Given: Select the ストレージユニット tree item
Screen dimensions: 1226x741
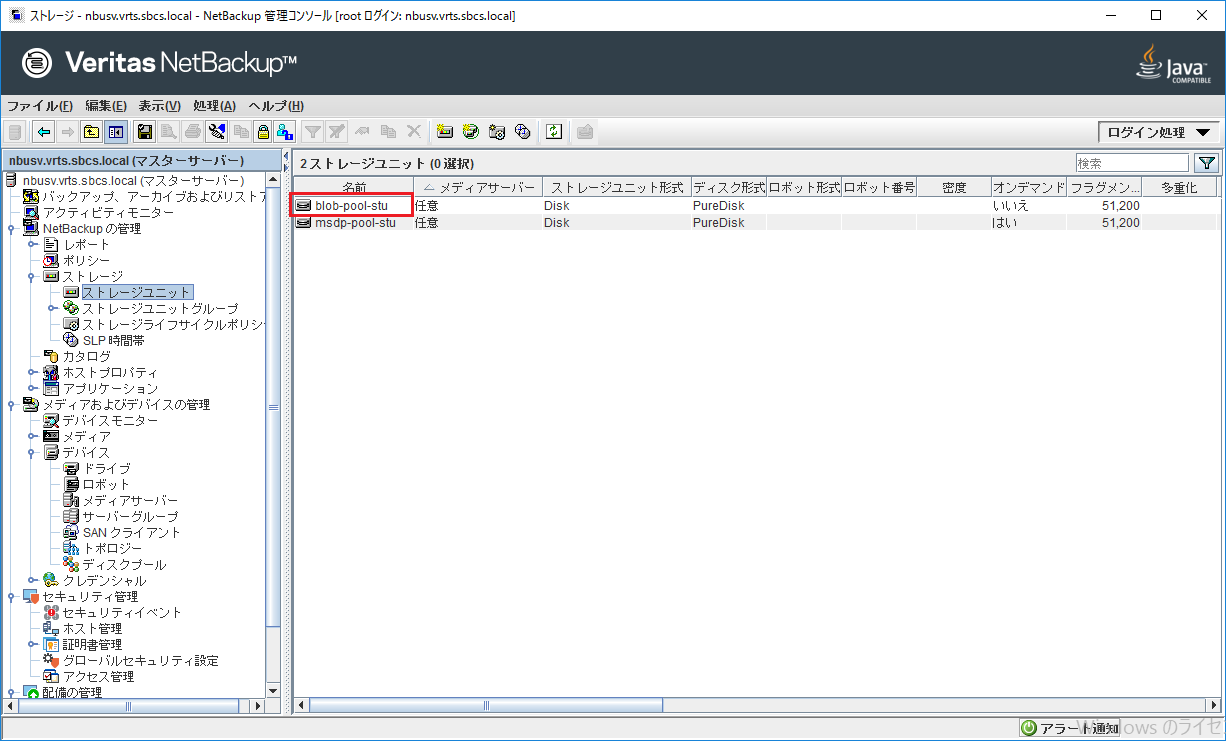Looking at the screenshot, I should pyautogui.click(x=137, y=293).
